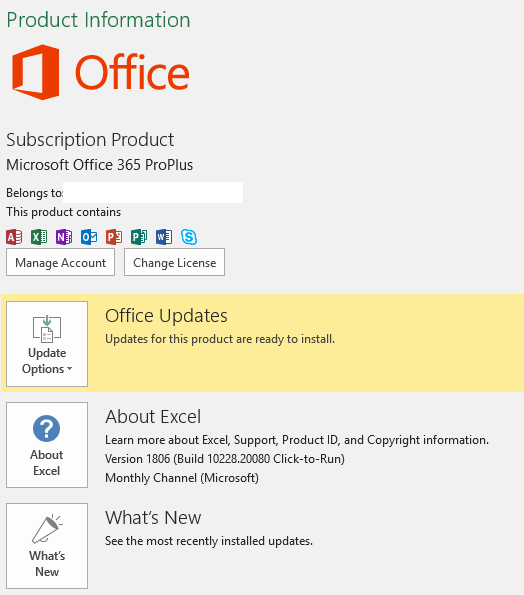
Task: Open the Manage Account button
Action: (x=60, y=262)
